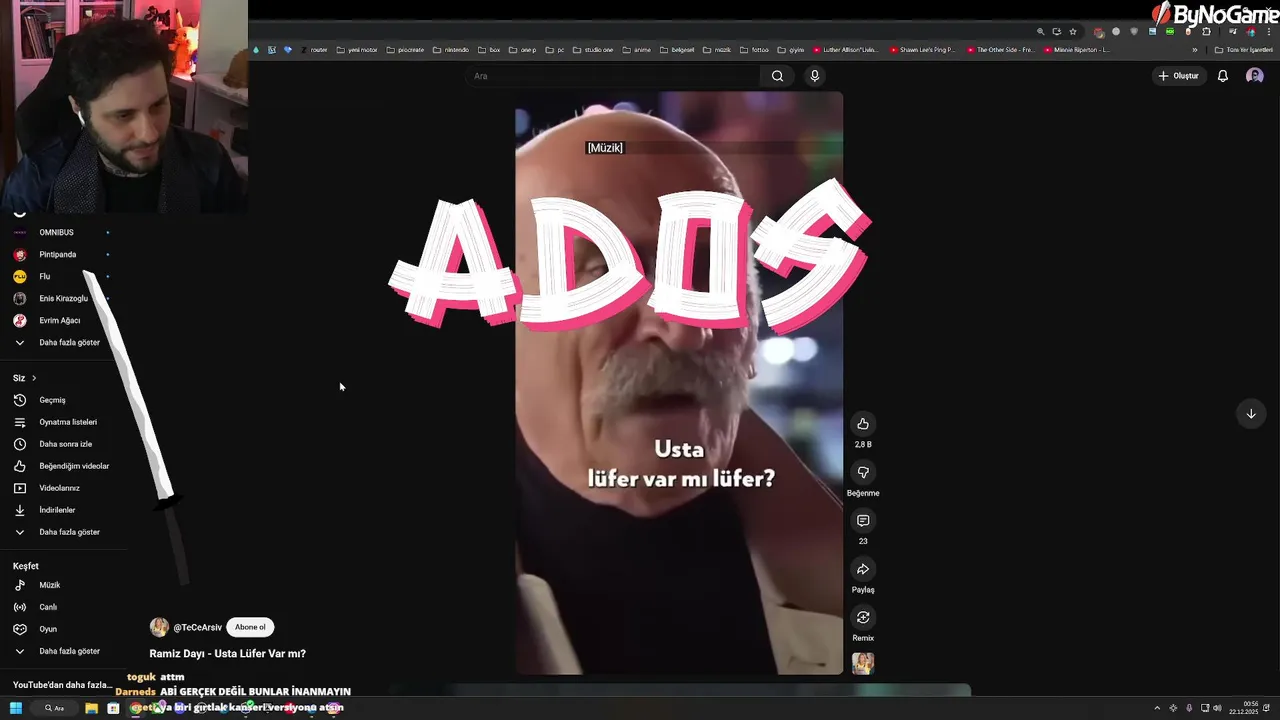Open the 'müzik' bookmark folder
Image resolution: width=1280 pixels, height=720 pixels.
[717, 49]
